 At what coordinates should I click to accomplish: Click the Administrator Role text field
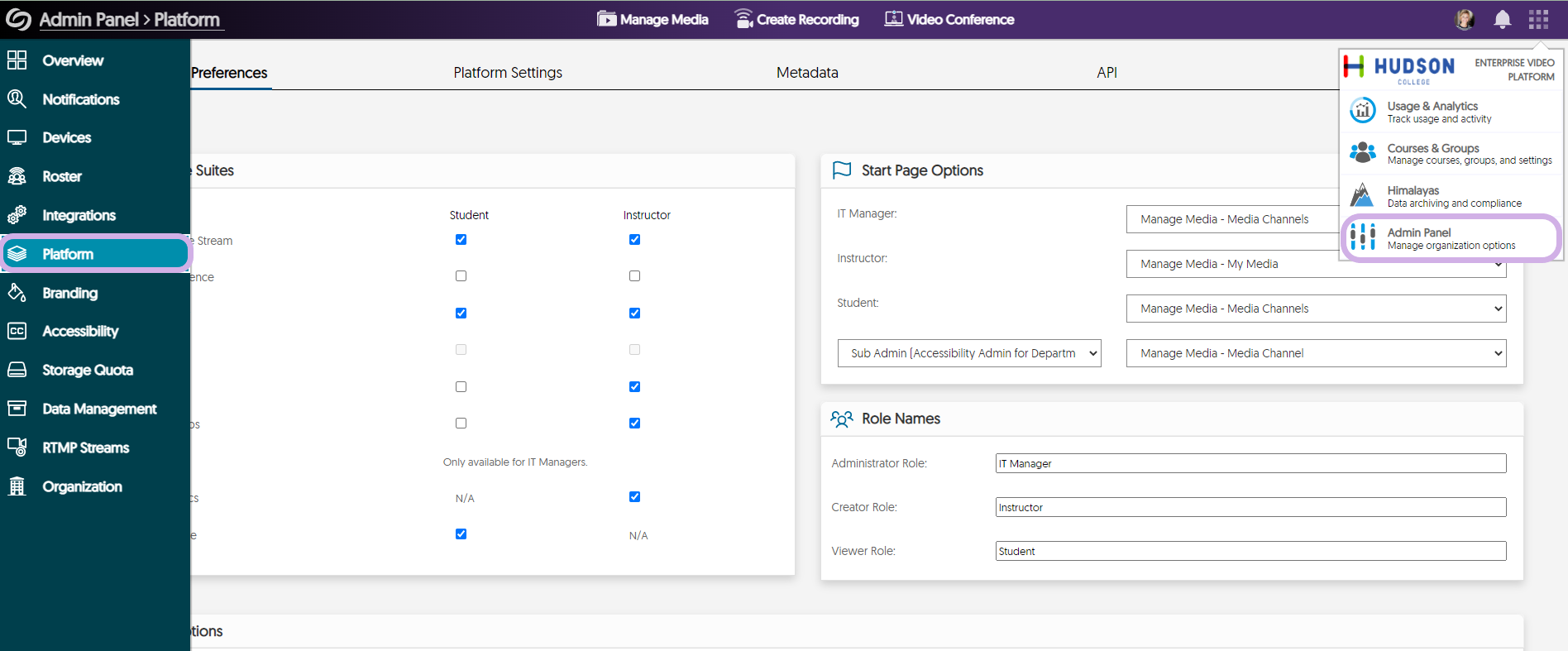pyautogui.click(x=1250, y=463)
